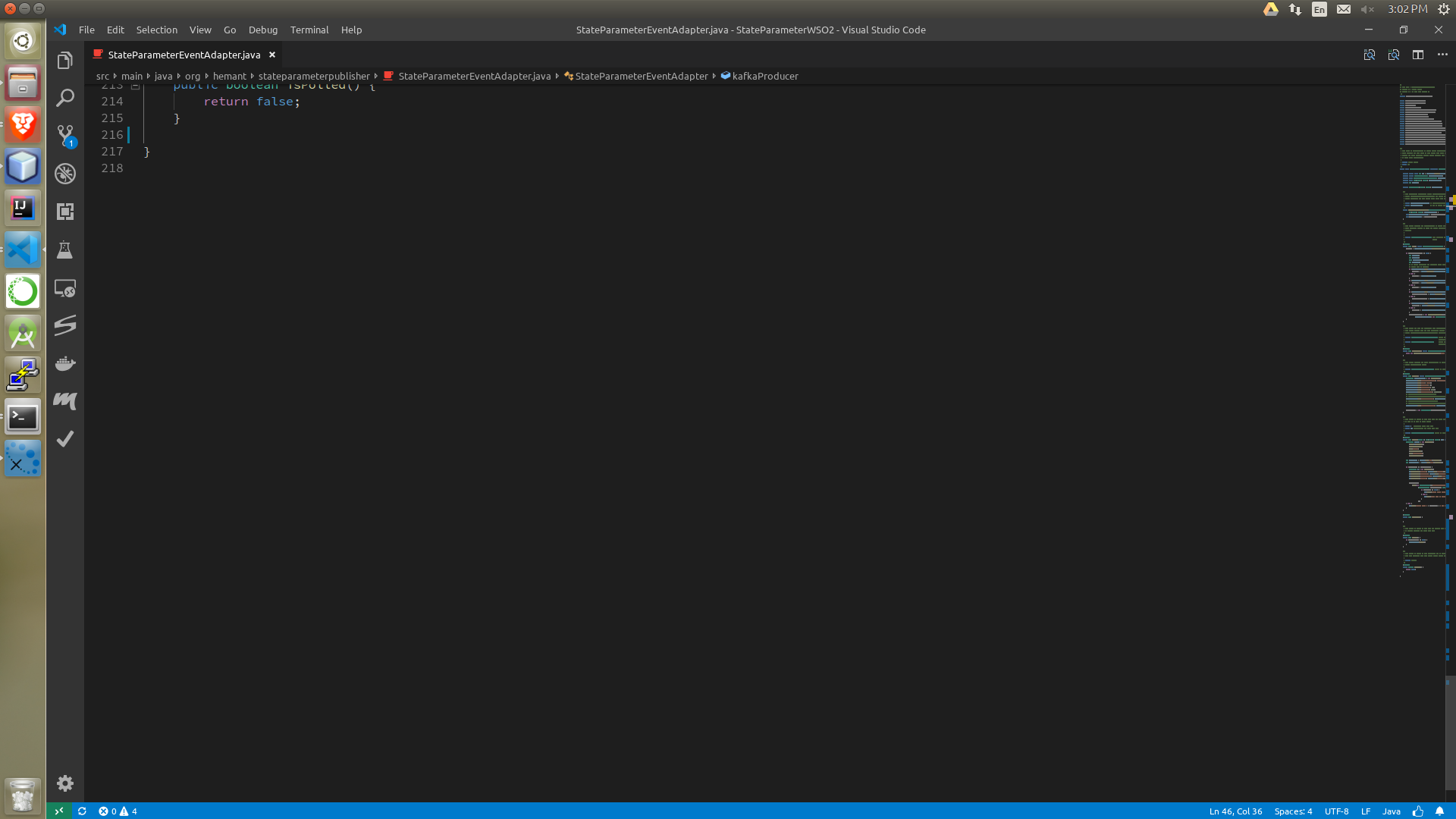The width and height of the screenshot is (1456, 819).
Task: Open the Go menu in the menu bar
Action: click(229, 30)
